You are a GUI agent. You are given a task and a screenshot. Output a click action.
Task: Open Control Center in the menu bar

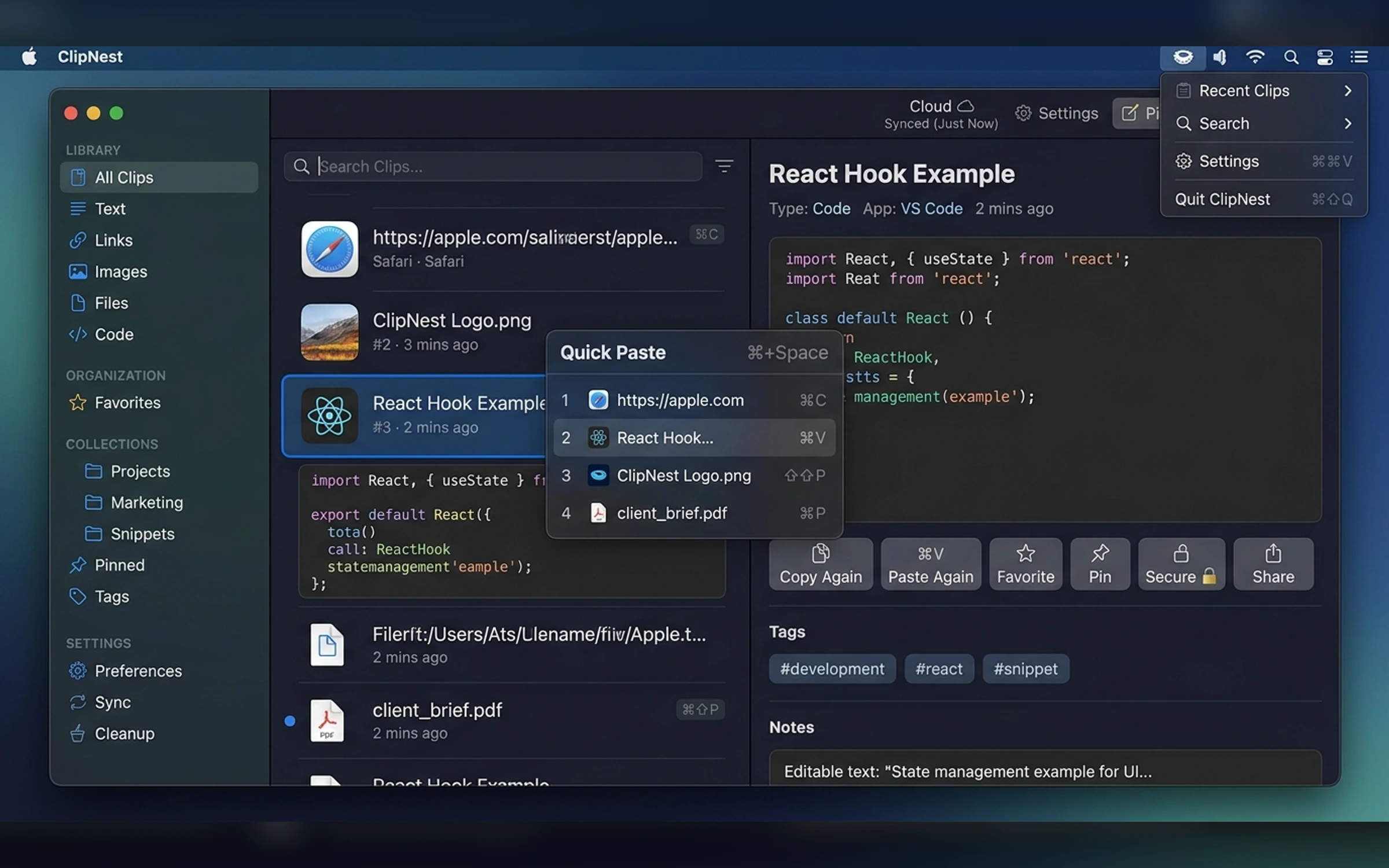[1325, 57]
